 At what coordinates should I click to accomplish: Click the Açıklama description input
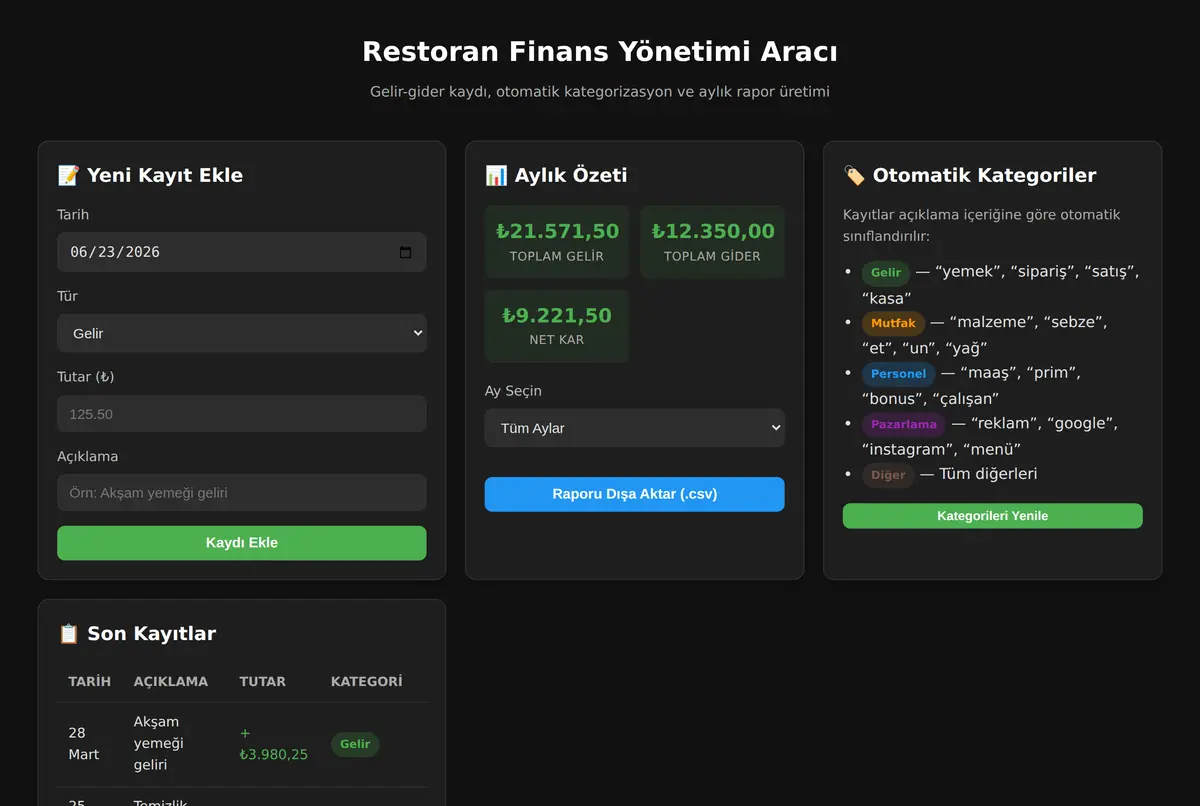tap(242, 493)
